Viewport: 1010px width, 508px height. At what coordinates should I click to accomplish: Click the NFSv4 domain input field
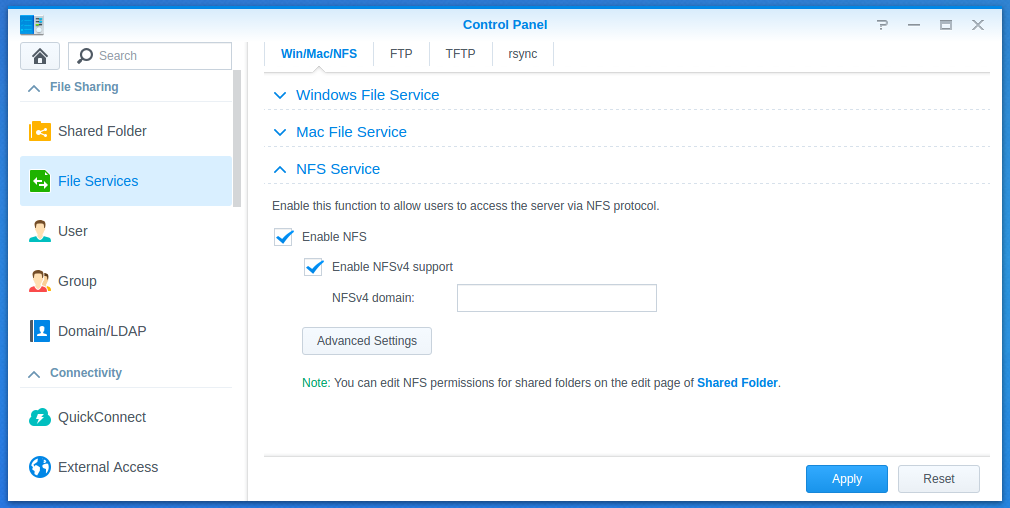click(x=557, y=298)
